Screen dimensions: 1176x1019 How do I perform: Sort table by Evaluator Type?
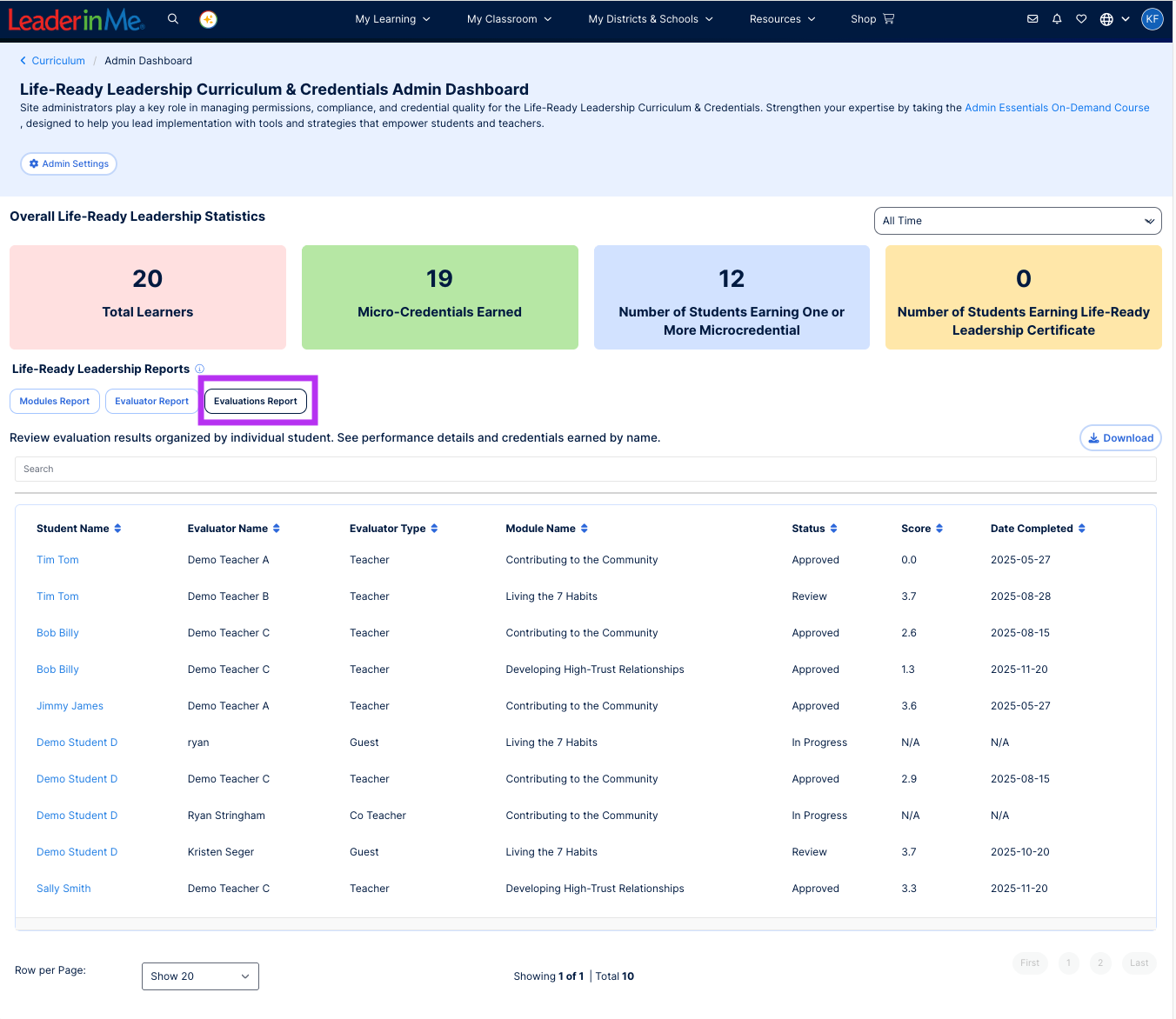click(434, 529)
